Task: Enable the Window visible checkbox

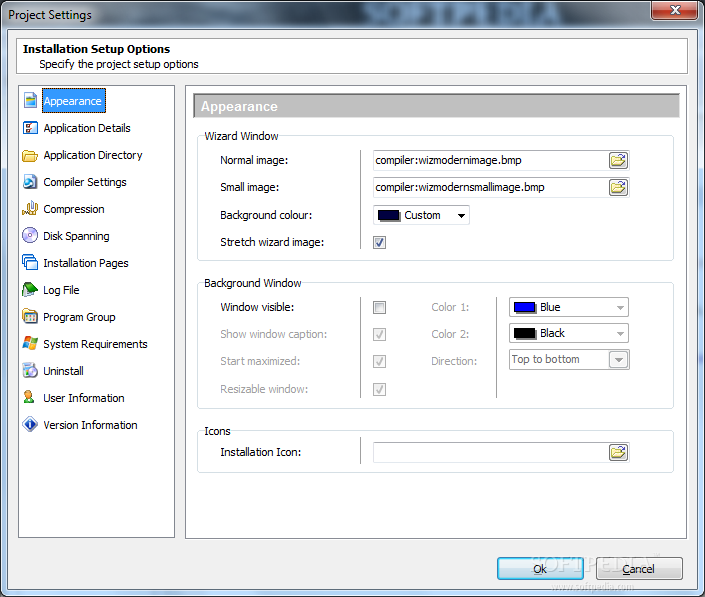Action: (x=379, y=307)
